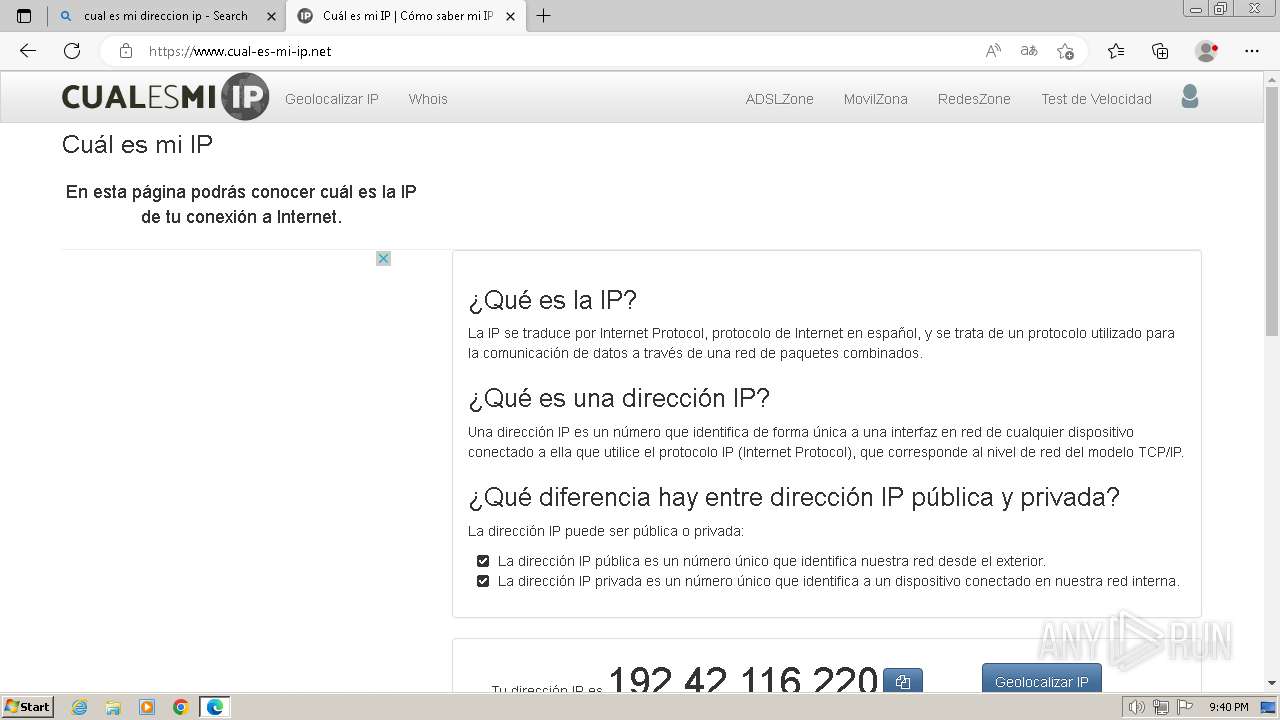Switch to the 'cual es mi direccion ip' search tab

click(167, 16)
